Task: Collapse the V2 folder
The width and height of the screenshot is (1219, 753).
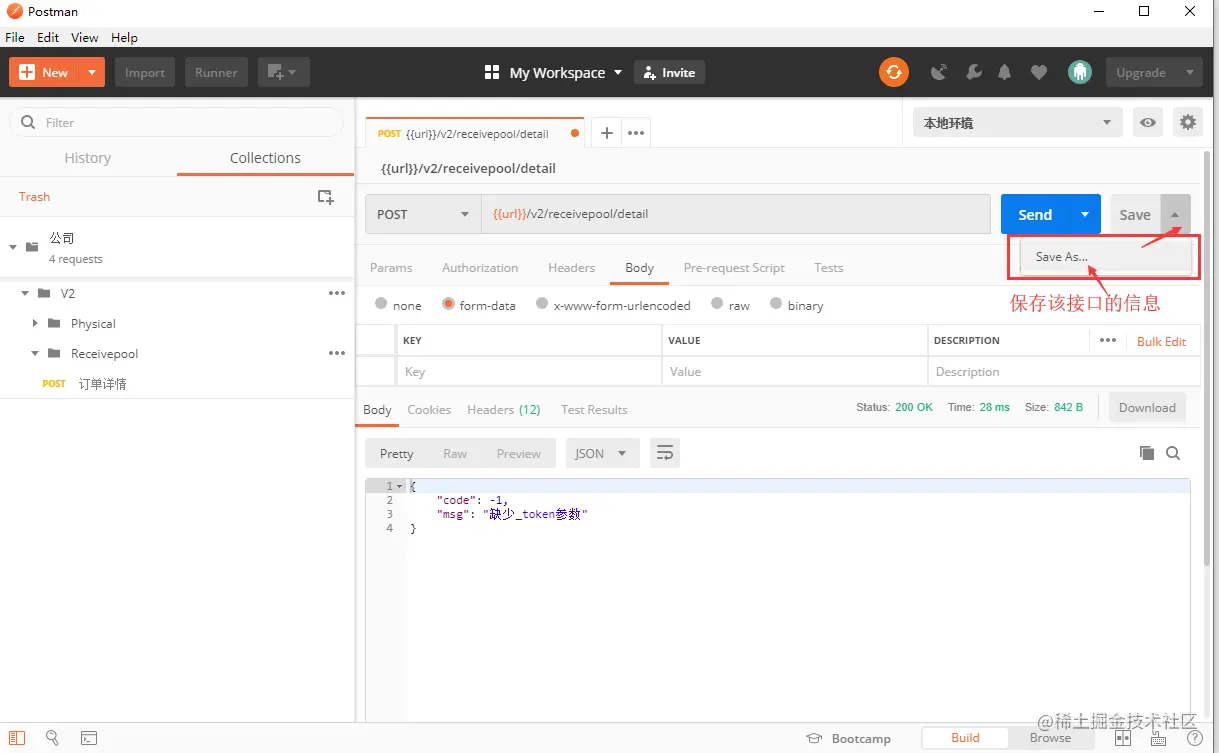Action: pos(25,293)
